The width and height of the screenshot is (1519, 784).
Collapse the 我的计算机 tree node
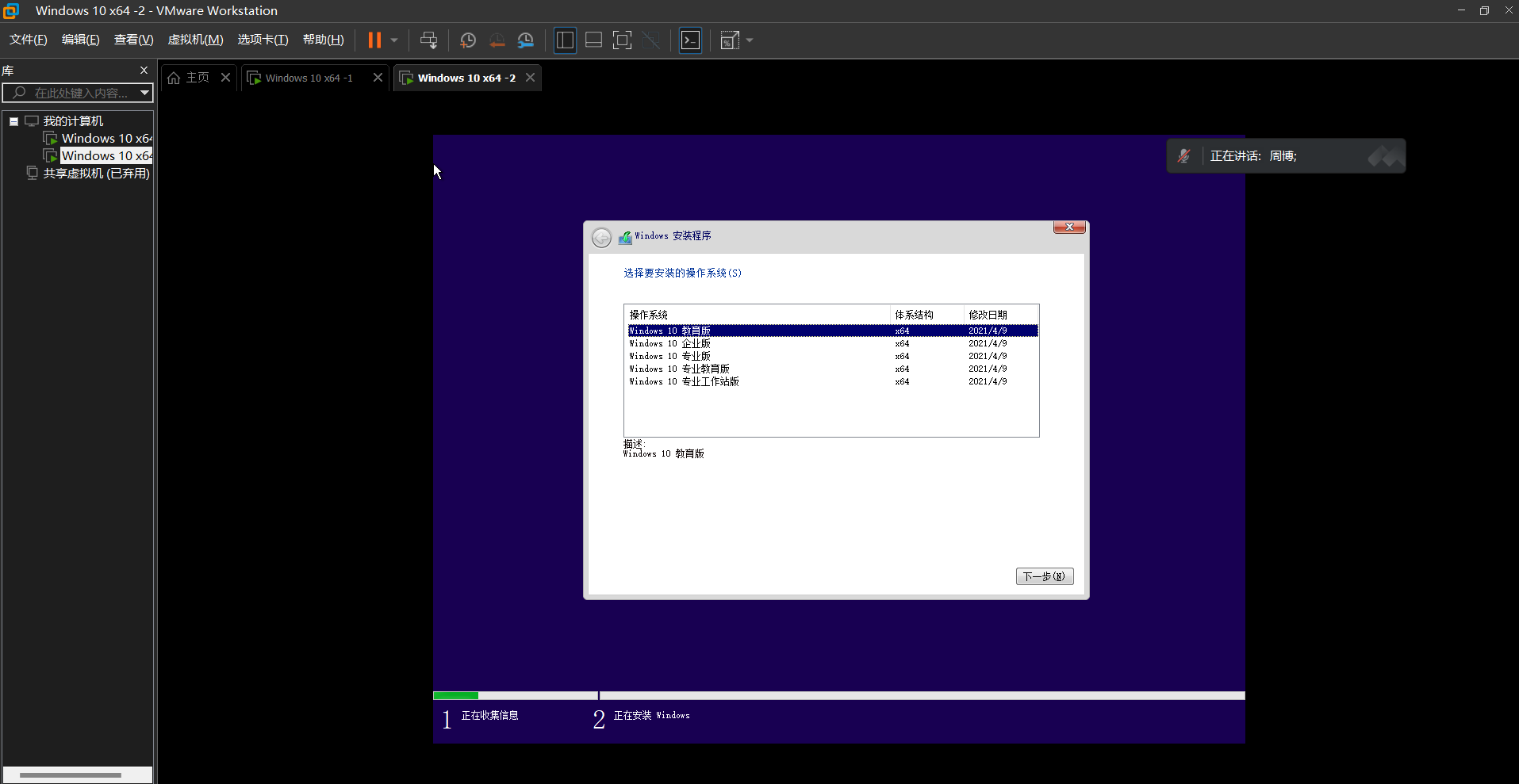tap(13, 121)
